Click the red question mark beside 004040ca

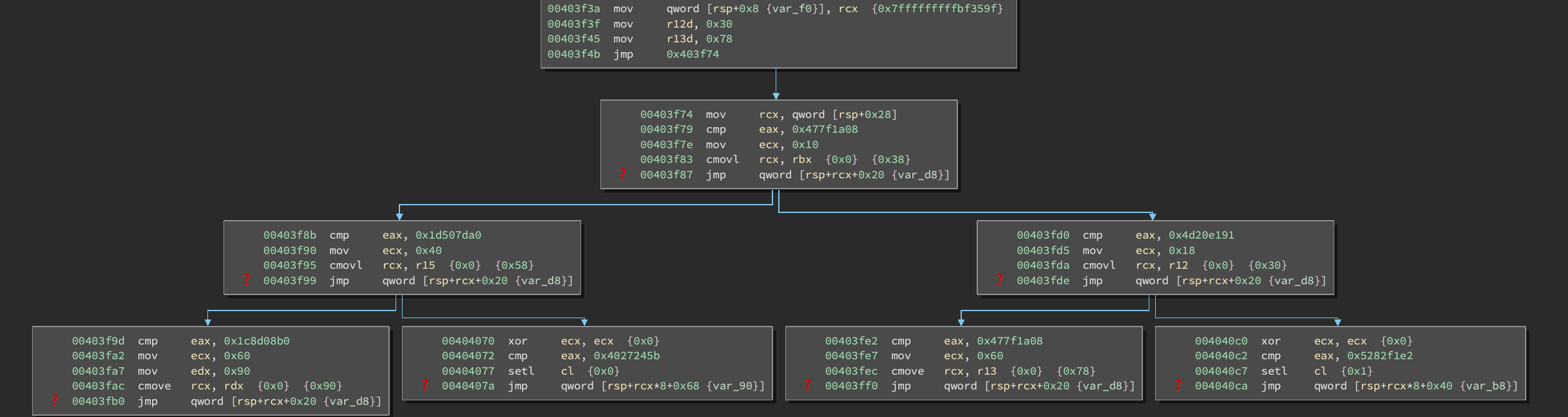[x=1178, y=385]
